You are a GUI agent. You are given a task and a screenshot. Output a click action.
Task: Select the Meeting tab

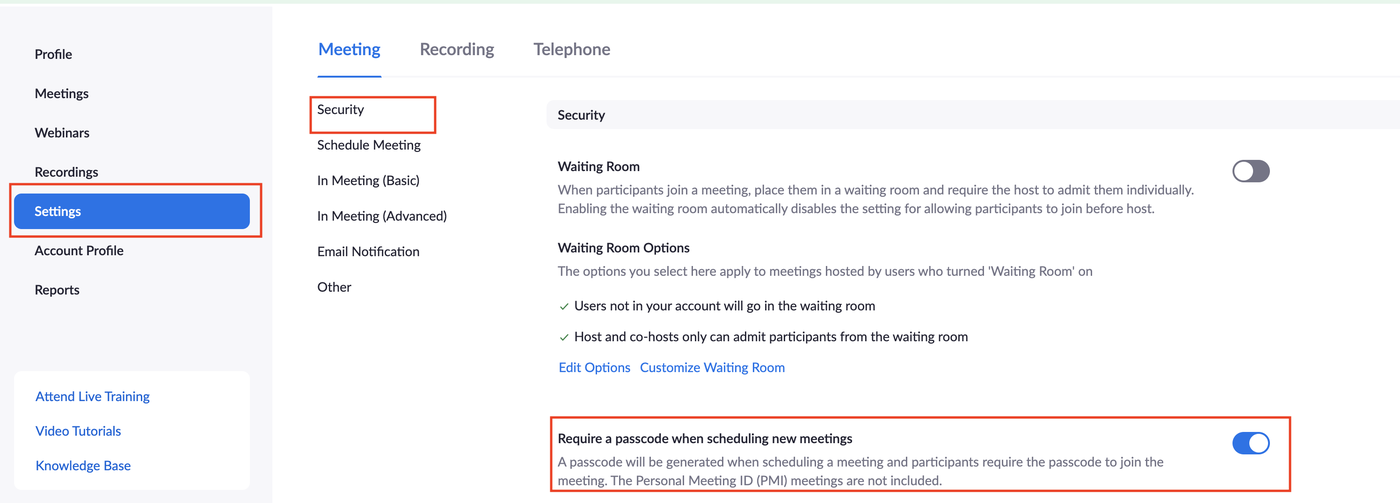(349, 49)
